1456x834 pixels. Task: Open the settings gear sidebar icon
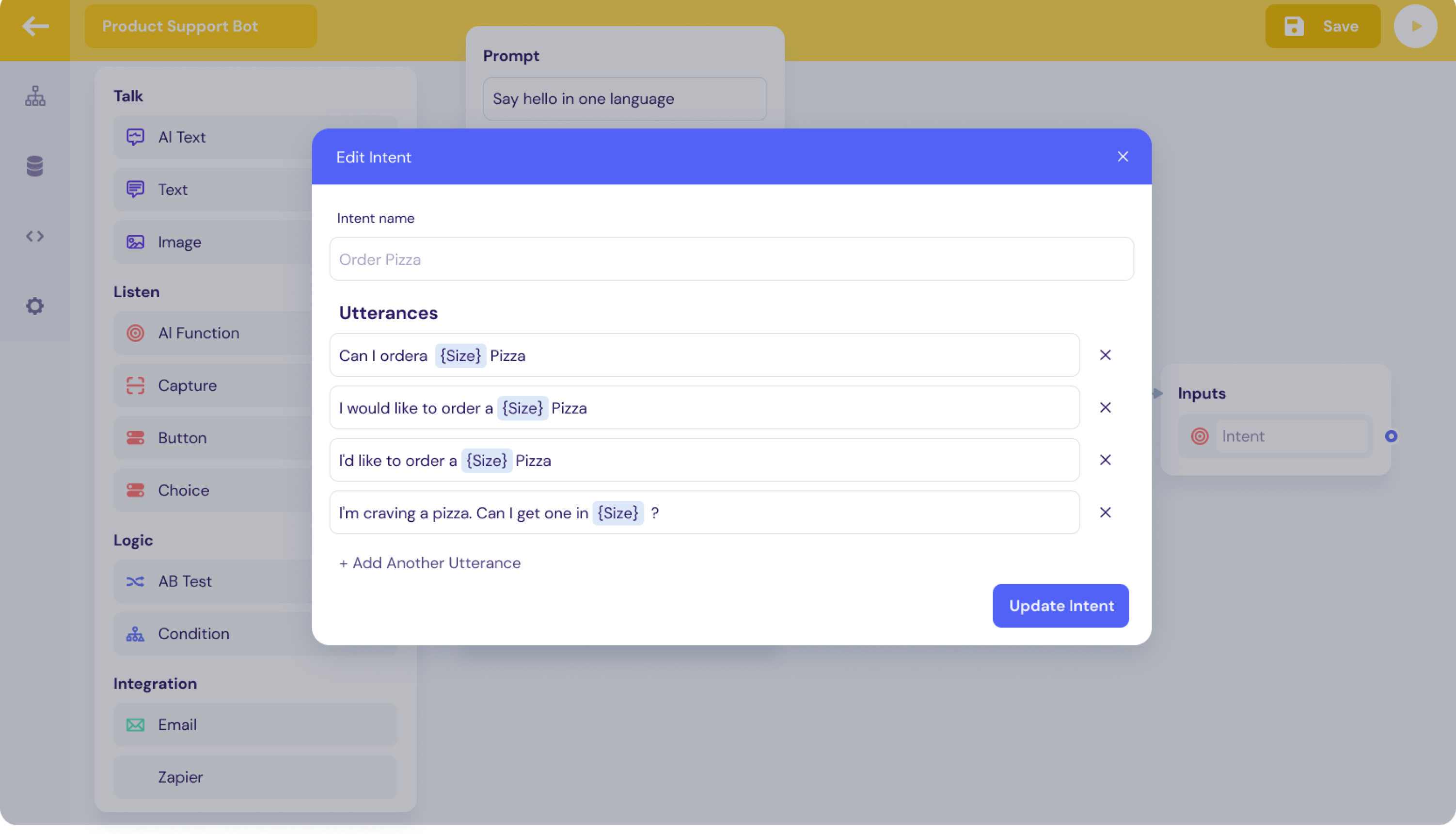pyautogui.click(x=35, y=306)
